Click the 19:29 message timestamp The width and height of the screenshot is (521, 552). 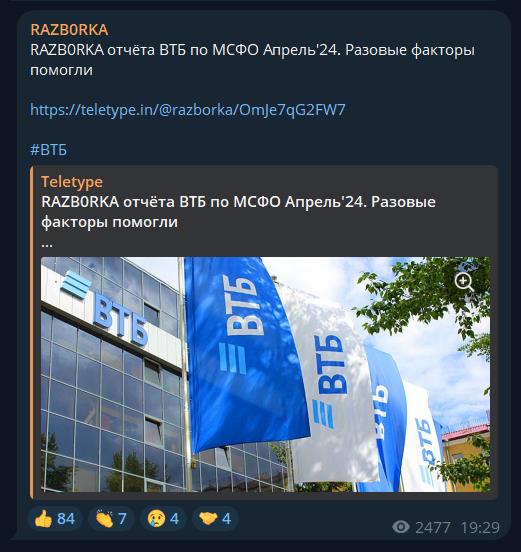coord(480,527)
